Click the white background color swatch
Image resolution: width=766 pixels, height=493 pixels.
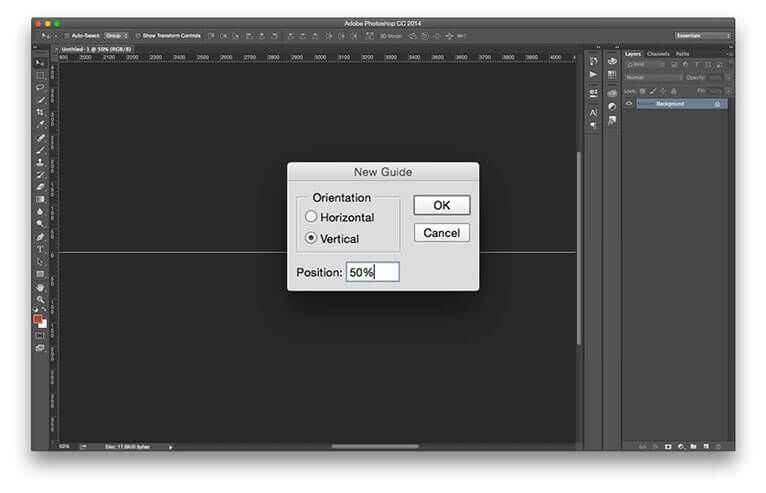click(44, 324)
